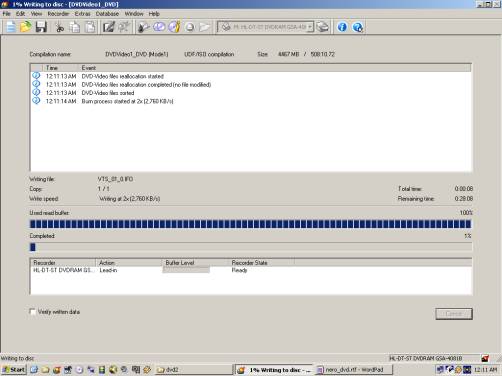Click the VTS_01_0.IFO writing file value
This screenshot has height=376, width=502.
[115, 179]
